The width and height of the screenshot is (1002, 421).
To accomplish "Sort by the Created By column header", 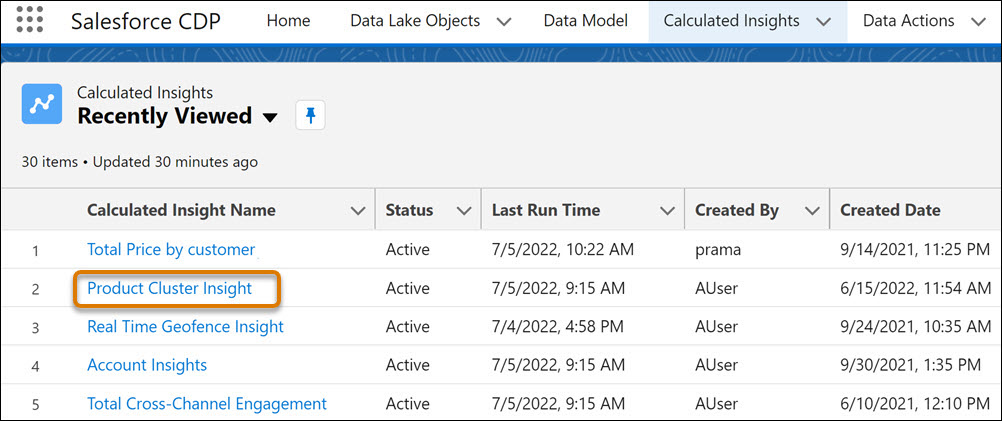I will pyautogui.click(x=737, y=210).
